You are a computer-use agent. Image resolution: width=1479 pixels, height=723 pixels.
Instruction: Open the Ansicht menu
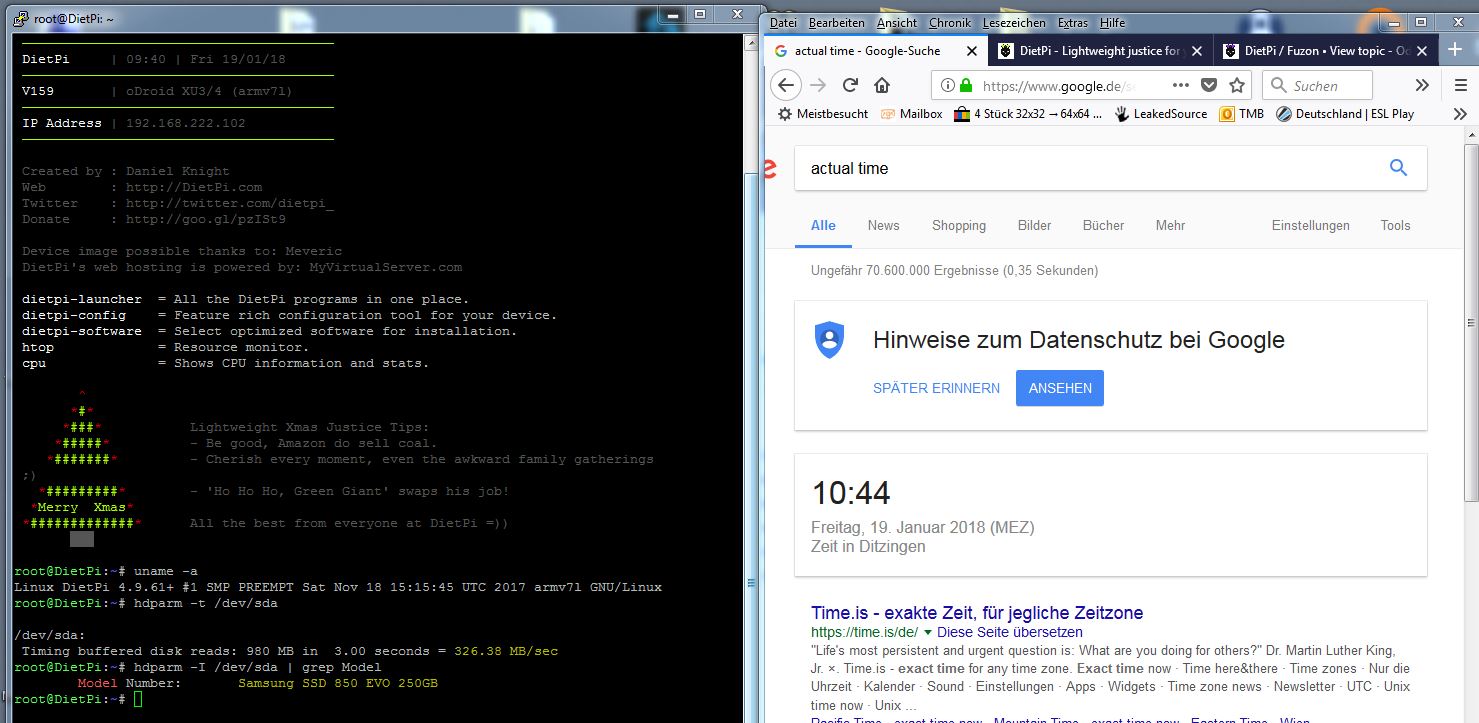[x=897, y=23]
